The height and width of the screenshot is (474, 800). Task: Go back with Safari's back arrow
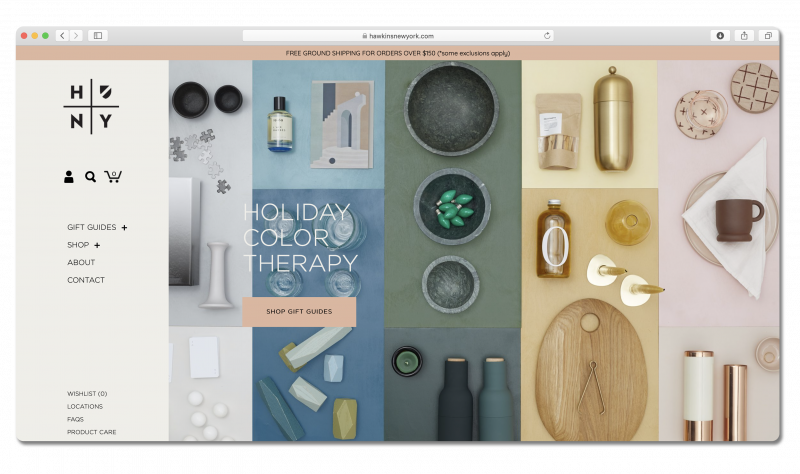[x=62, y=35]
